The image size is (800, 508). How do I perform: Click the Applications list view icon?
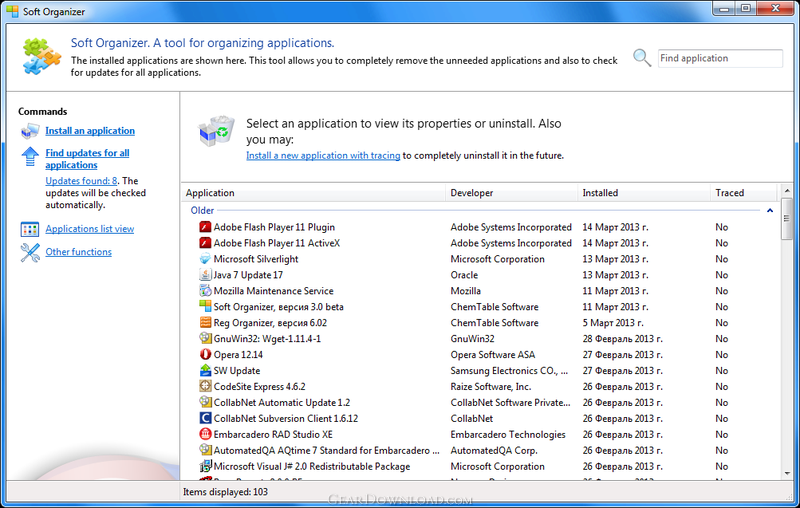point(30,230)
